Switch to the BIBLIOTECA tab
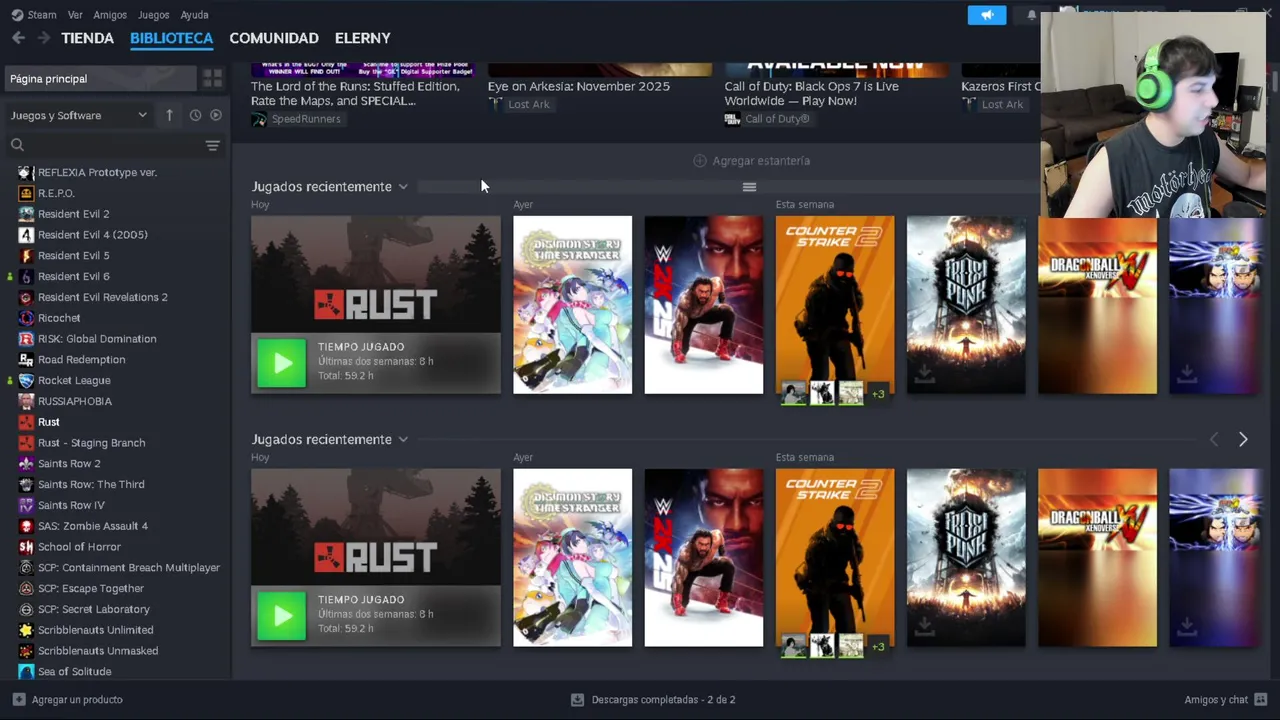 (x=171, y=38)
